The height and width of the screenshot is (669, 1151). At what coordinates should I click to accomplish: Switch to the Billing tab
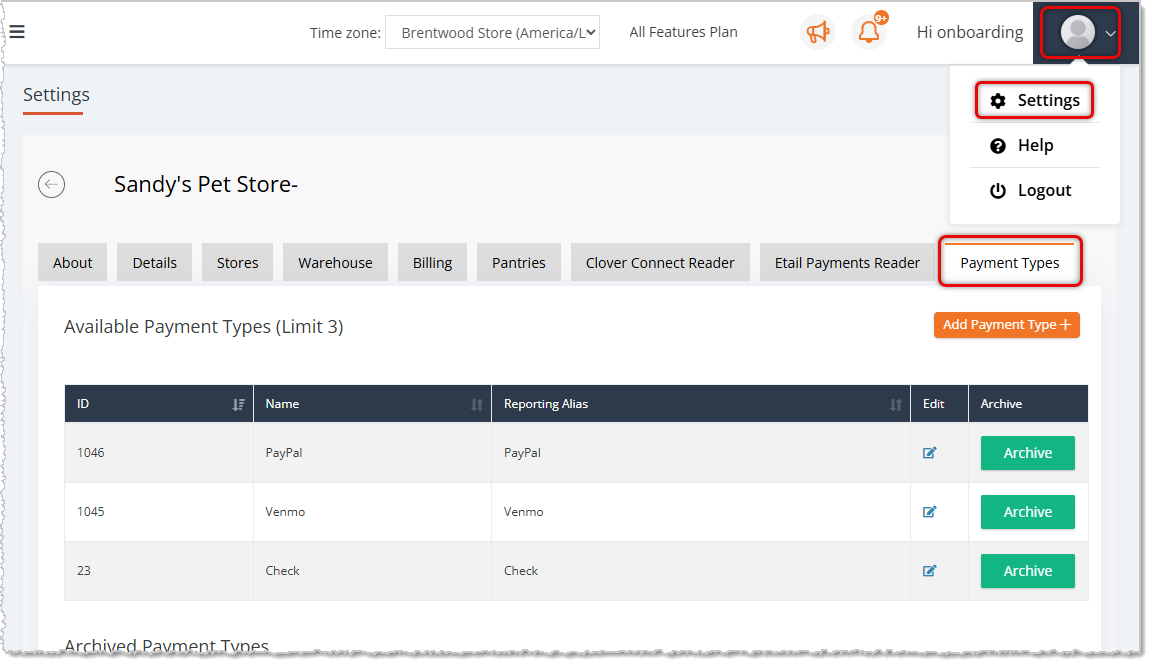click(432, 263)
